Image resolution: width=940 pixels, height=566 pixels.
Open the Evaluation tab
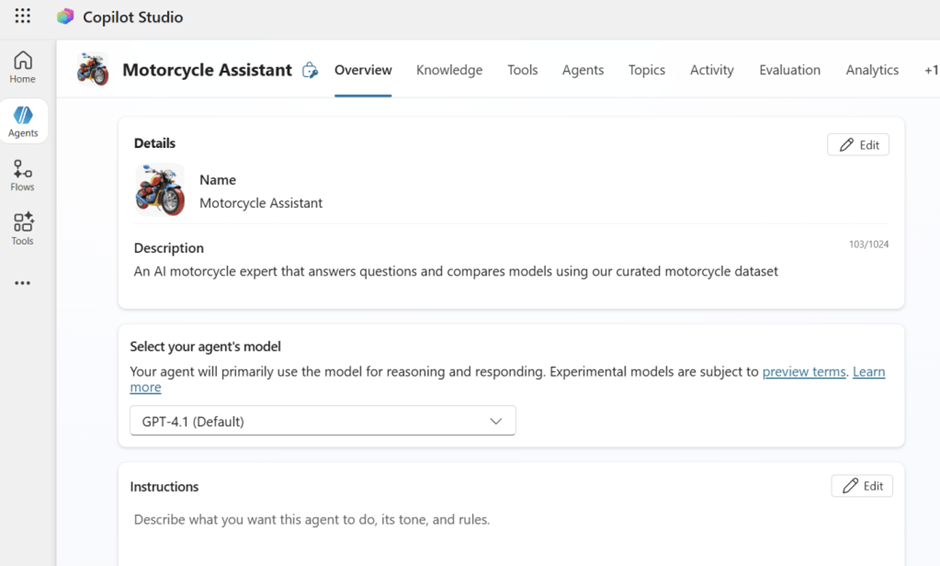[789, 70]
